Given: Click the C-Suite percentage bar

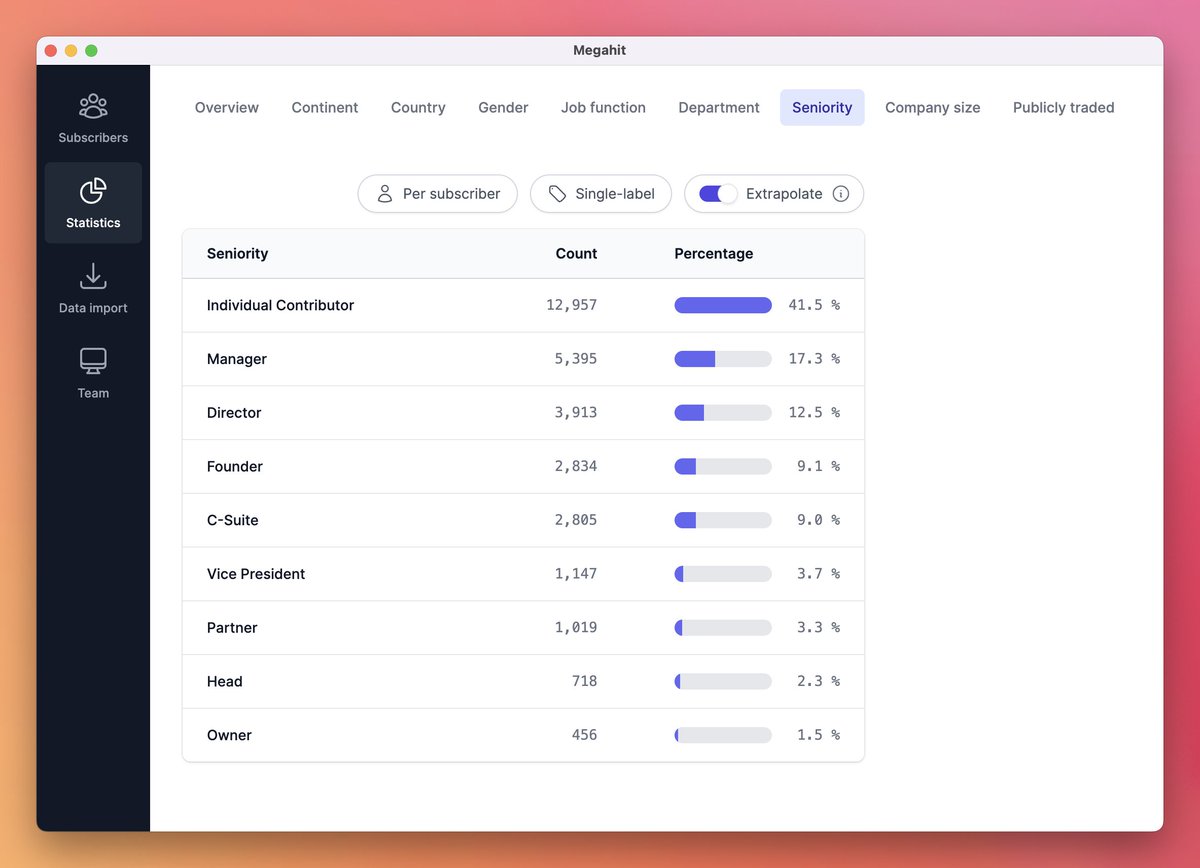Looking at the screenshot, I should click(723, 520).
